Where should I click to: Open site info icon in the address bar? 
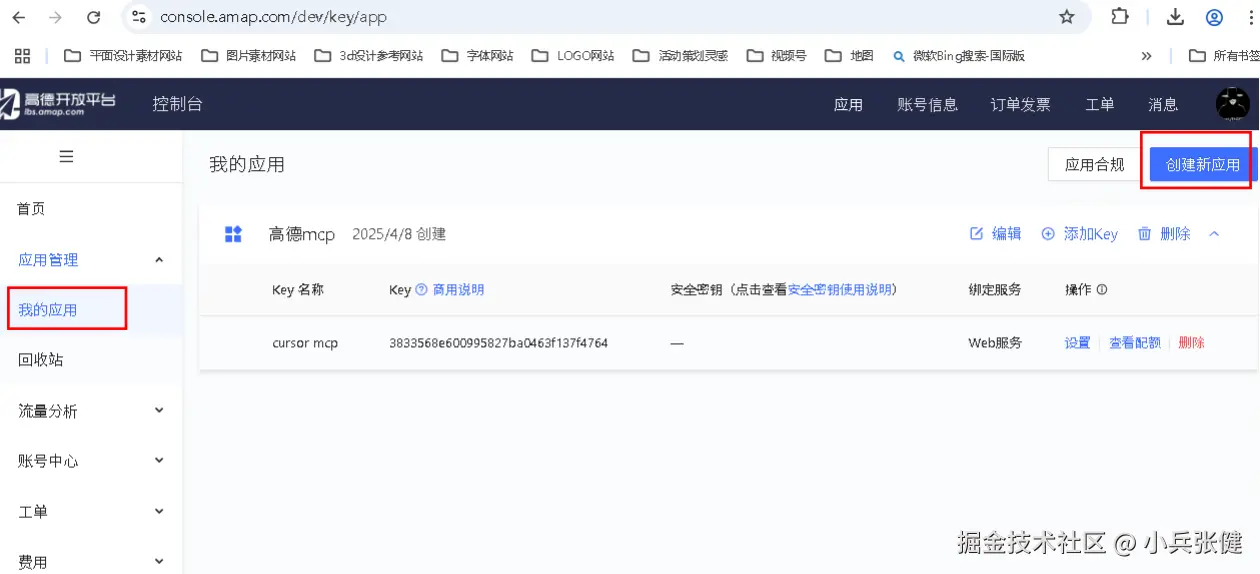pos(139,17)
